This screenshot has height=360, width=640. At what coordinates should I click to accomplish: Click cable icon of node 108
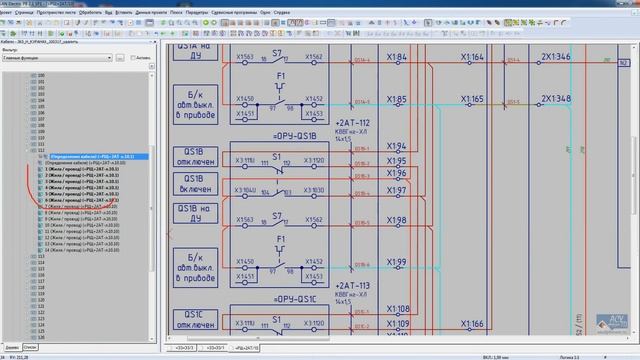point(33,125)
